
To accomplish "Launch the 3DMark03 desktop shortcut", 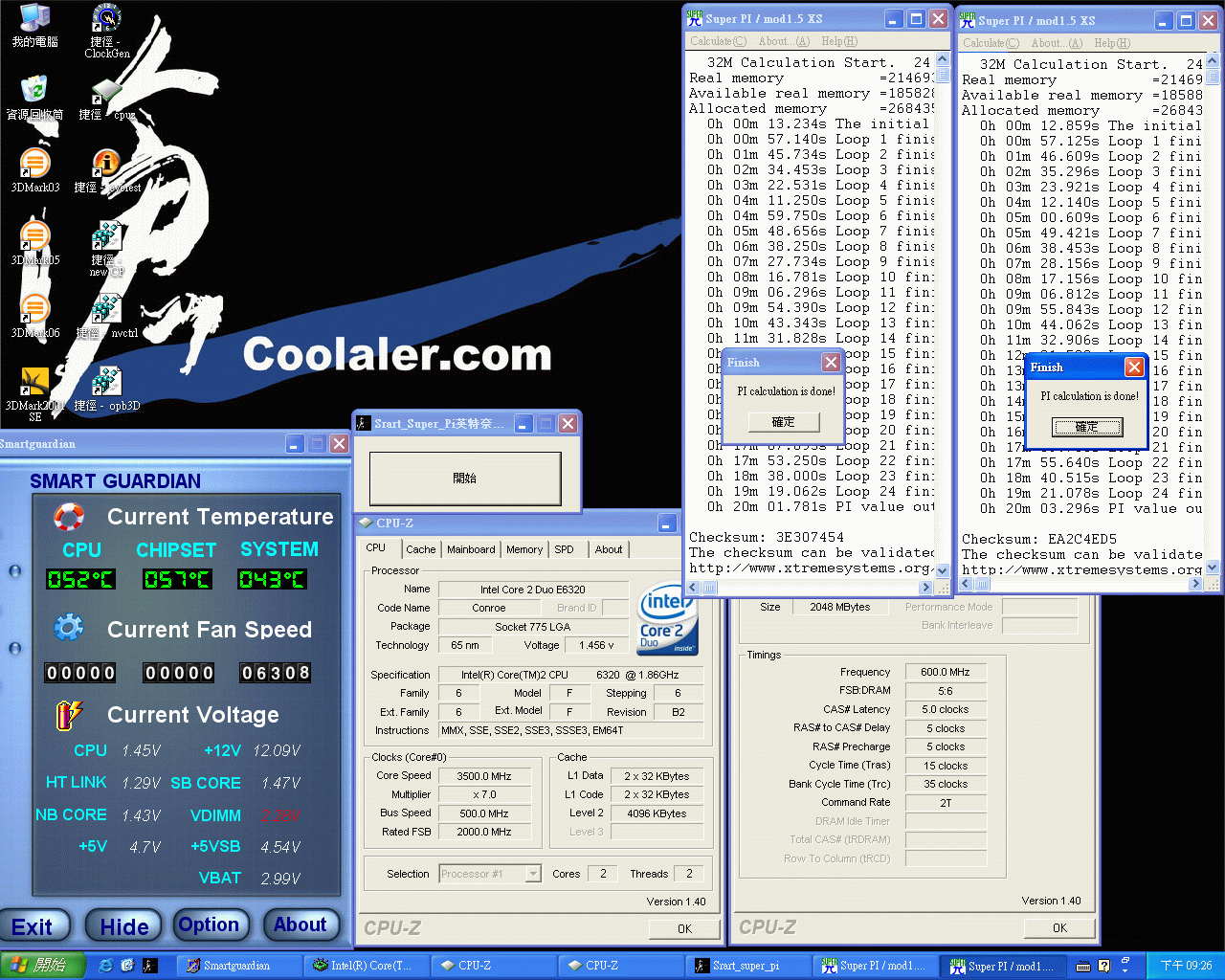I will [x=34, y=170].
